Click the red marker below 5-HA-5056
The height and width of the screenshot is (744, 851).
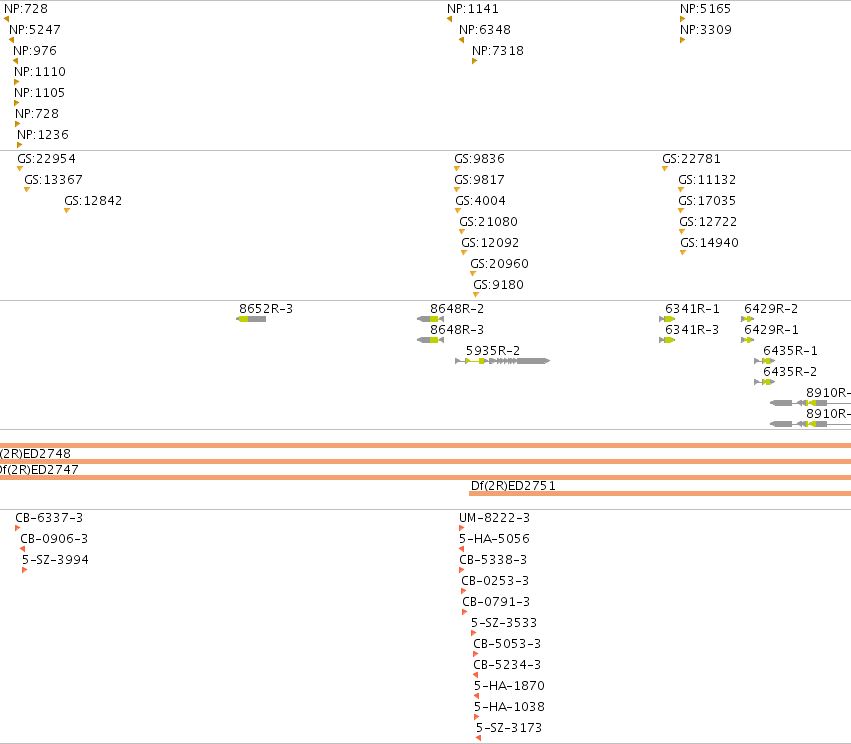pos(461,549)
